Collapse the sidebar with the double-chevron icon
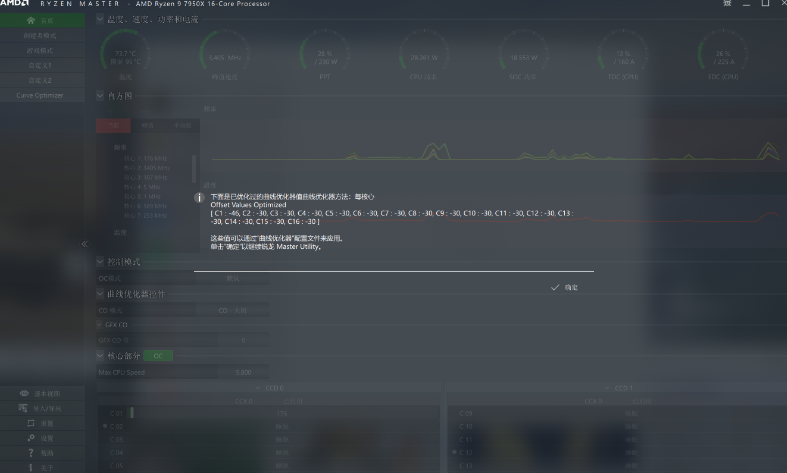 pos(84,244)
